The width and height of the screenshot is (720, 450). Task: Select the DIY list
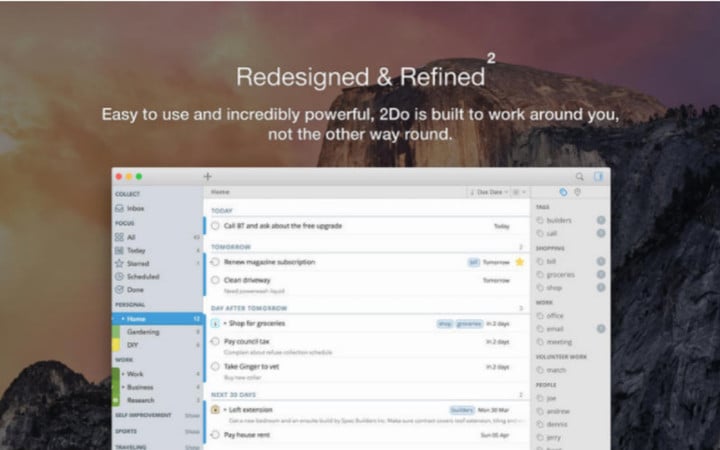point(157,345)
